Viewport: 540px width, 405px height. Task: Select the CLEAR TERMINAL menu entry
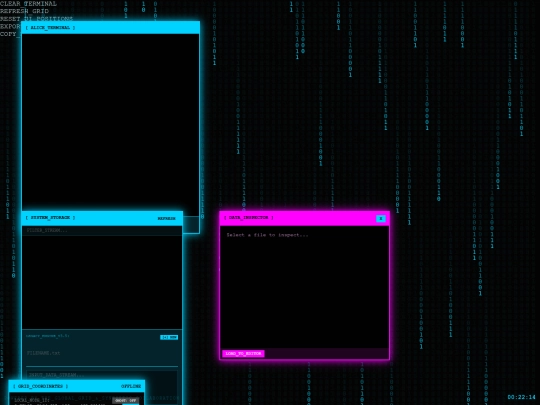click(28, 4)
